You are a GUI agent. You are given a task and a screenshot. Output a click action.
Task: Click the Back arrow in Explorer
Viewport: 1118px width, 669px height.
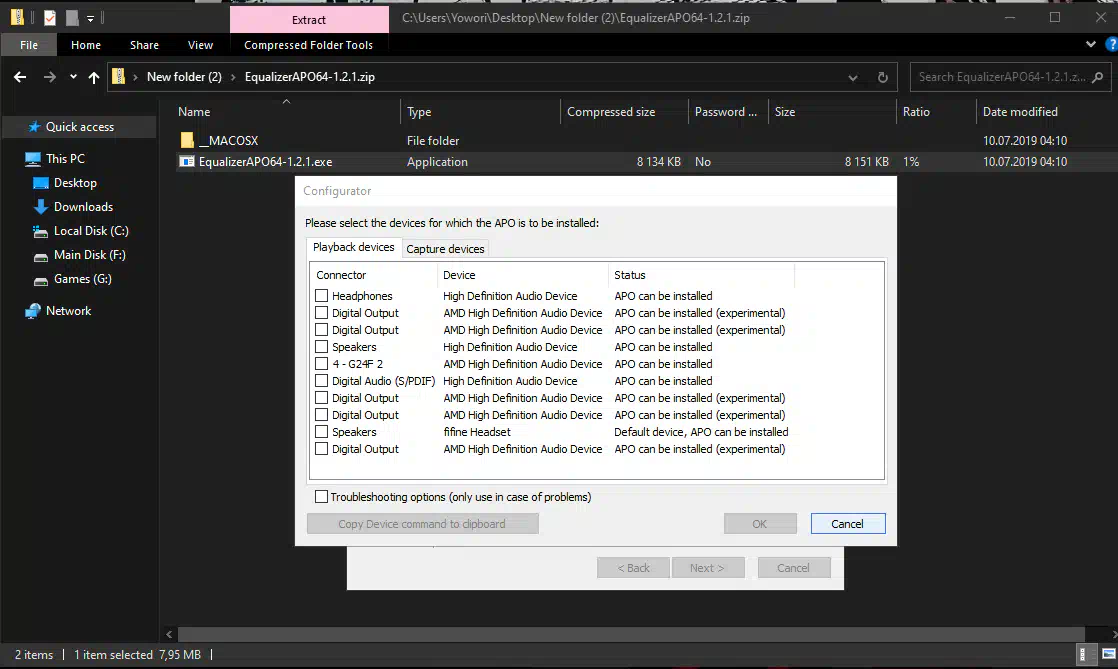click(x=20, y=77)
